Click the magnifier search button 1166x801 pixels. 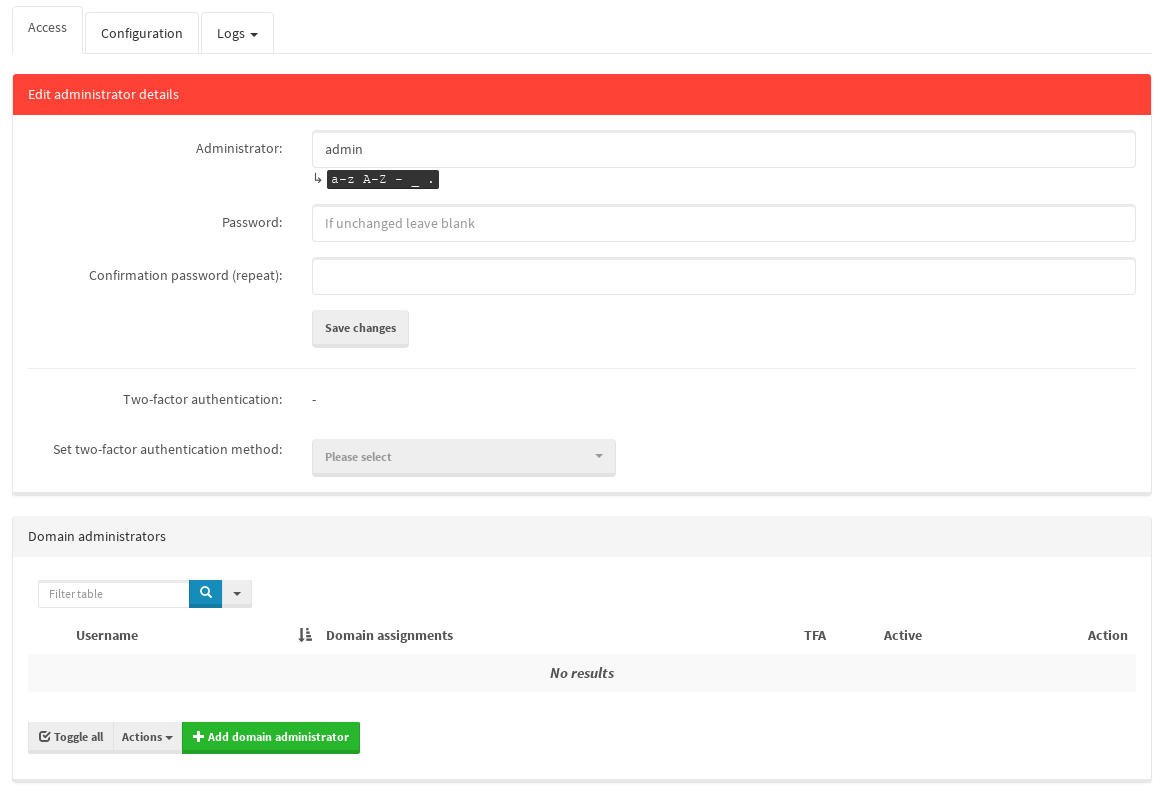205,593
